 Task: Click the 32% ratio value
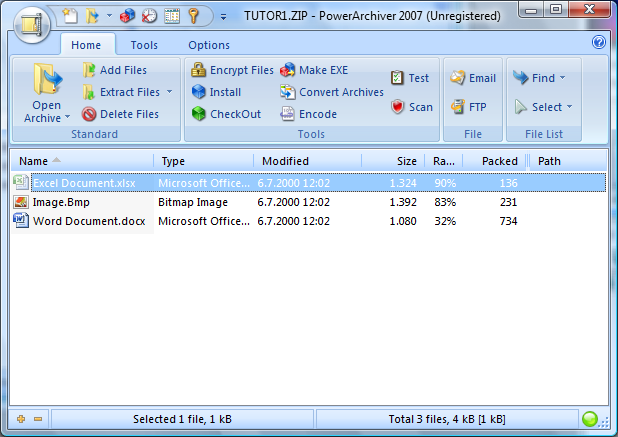pyautogui.click(x=445, y=221)
